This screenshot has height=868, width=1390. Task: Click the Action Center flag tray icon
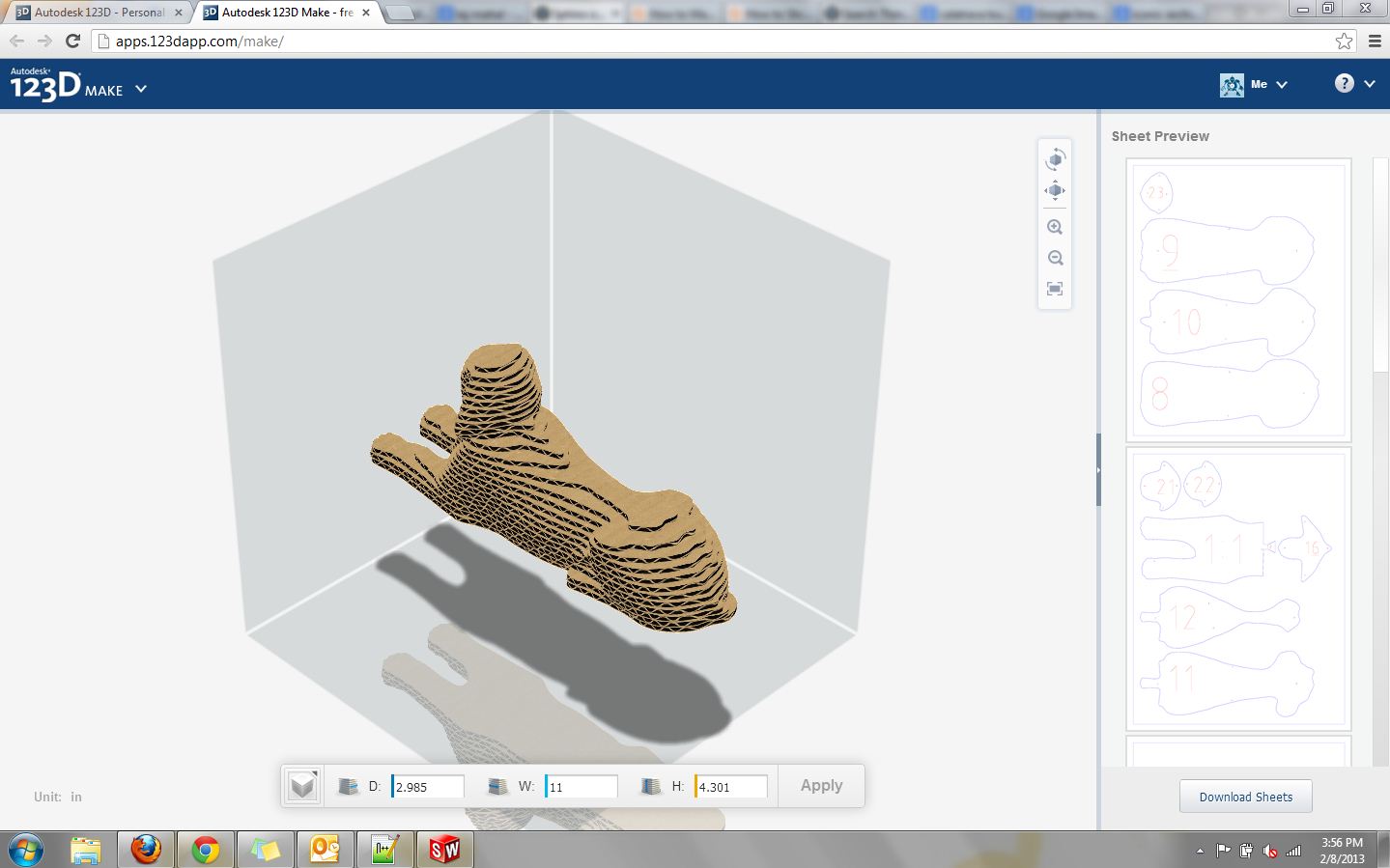[1224, 851]
